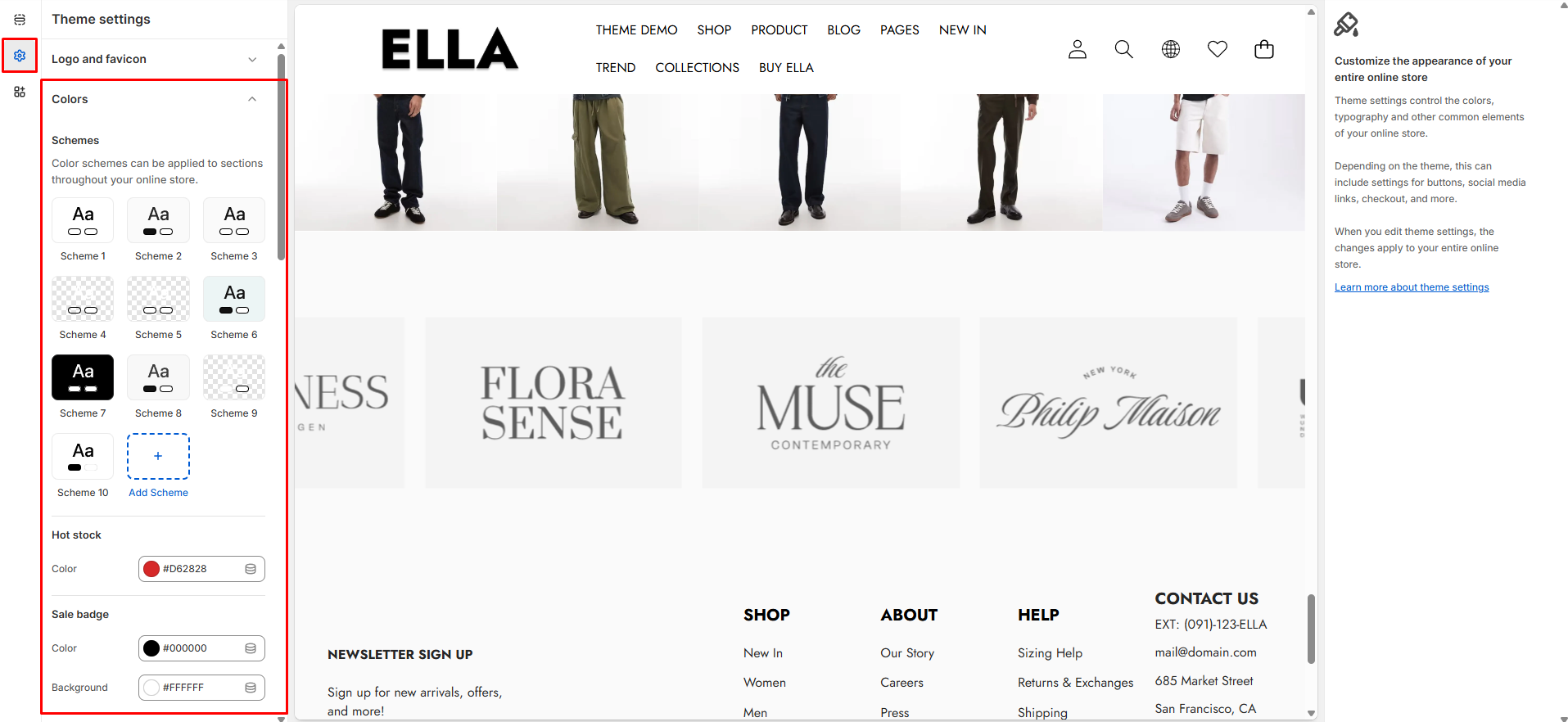1568x722 pixels.
Task: Open the wishlist heart icon
Action: (x=1218, y=49)
